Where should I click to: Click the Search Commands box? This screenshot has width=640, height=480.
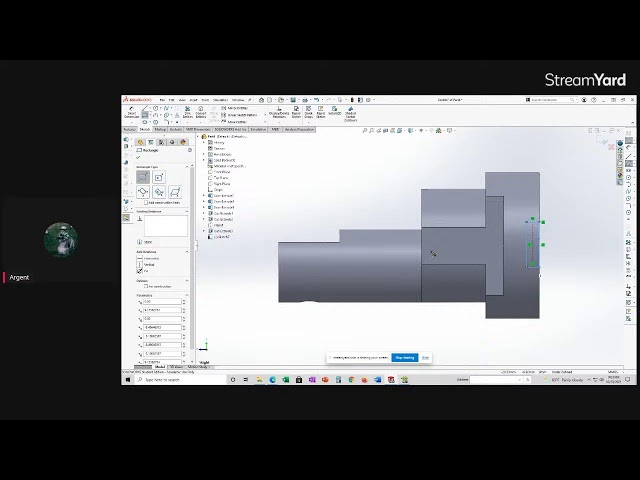coord(550,100)
